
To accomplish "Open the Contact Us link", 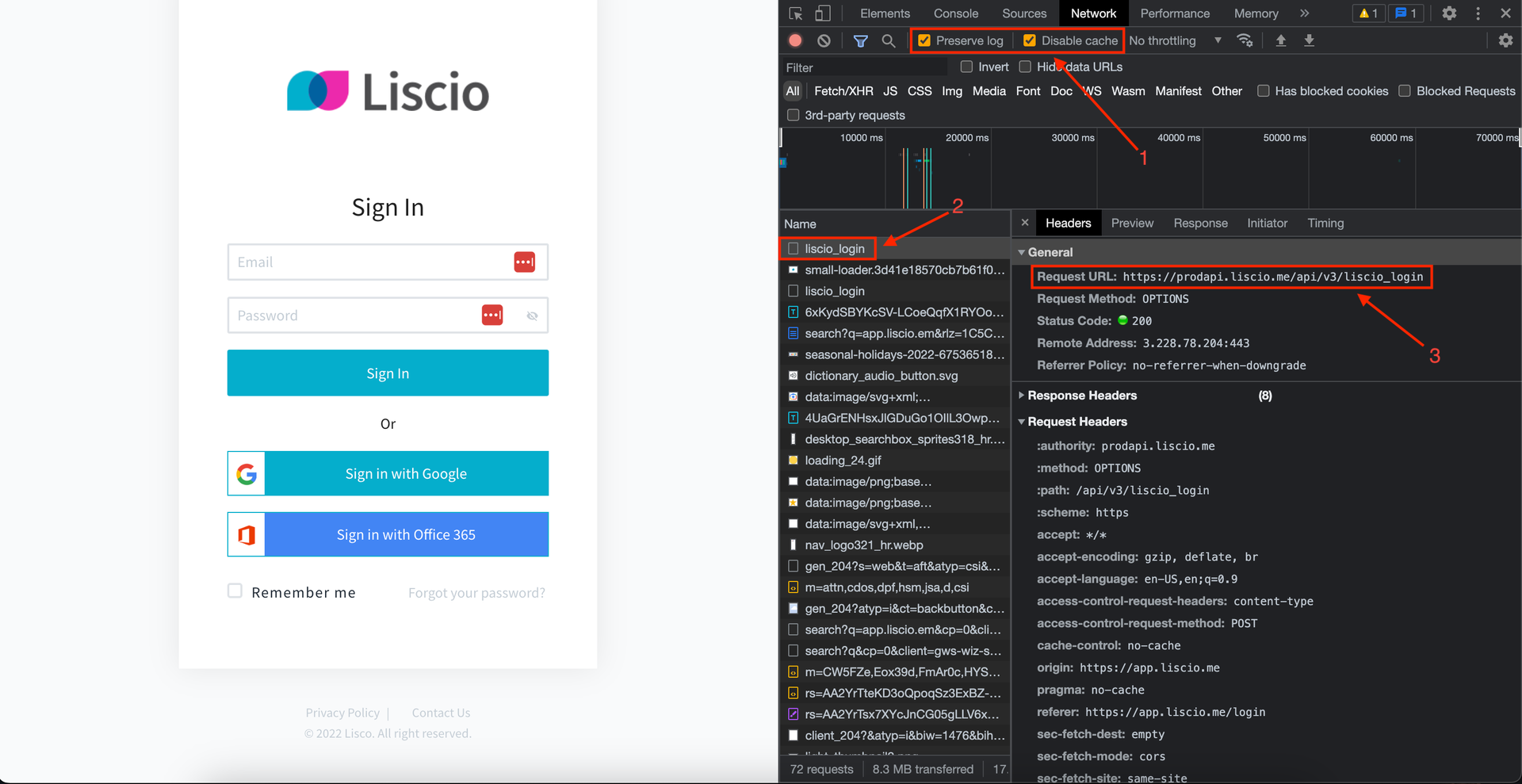I will [x=441, y=713].
